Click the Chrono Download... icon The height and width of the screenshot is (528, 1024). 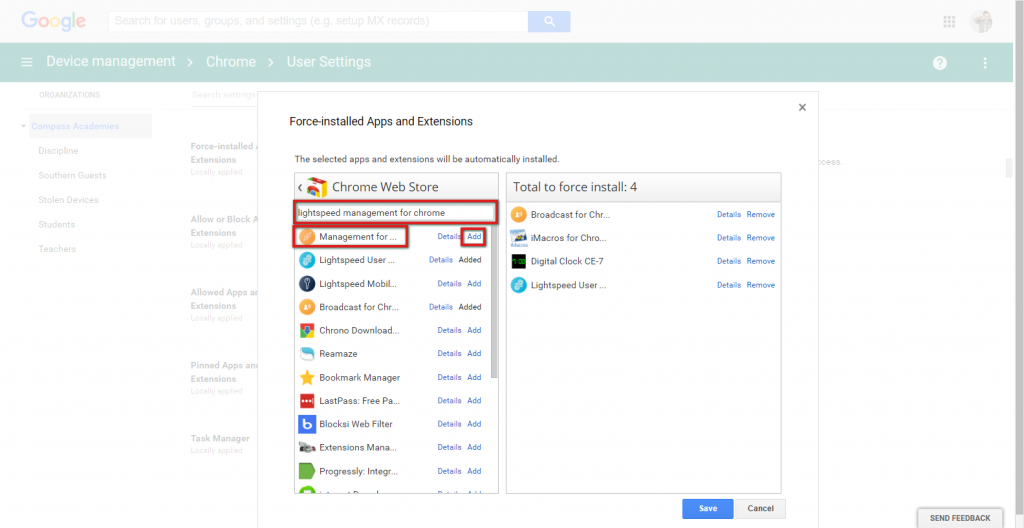(307, 331)
